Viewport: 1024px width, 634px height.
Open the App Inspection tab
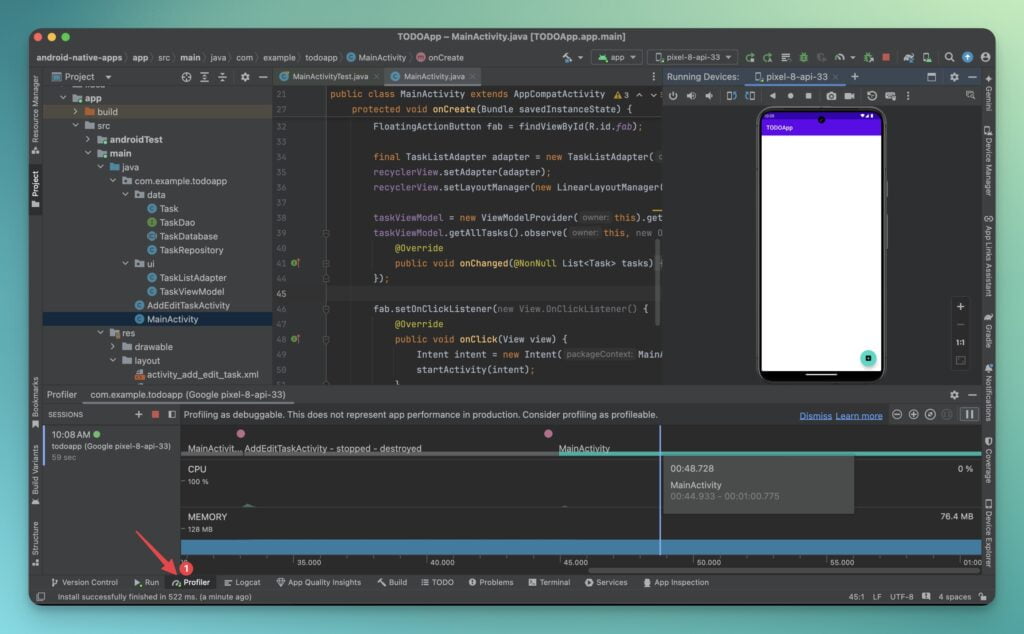pos(675,582)
